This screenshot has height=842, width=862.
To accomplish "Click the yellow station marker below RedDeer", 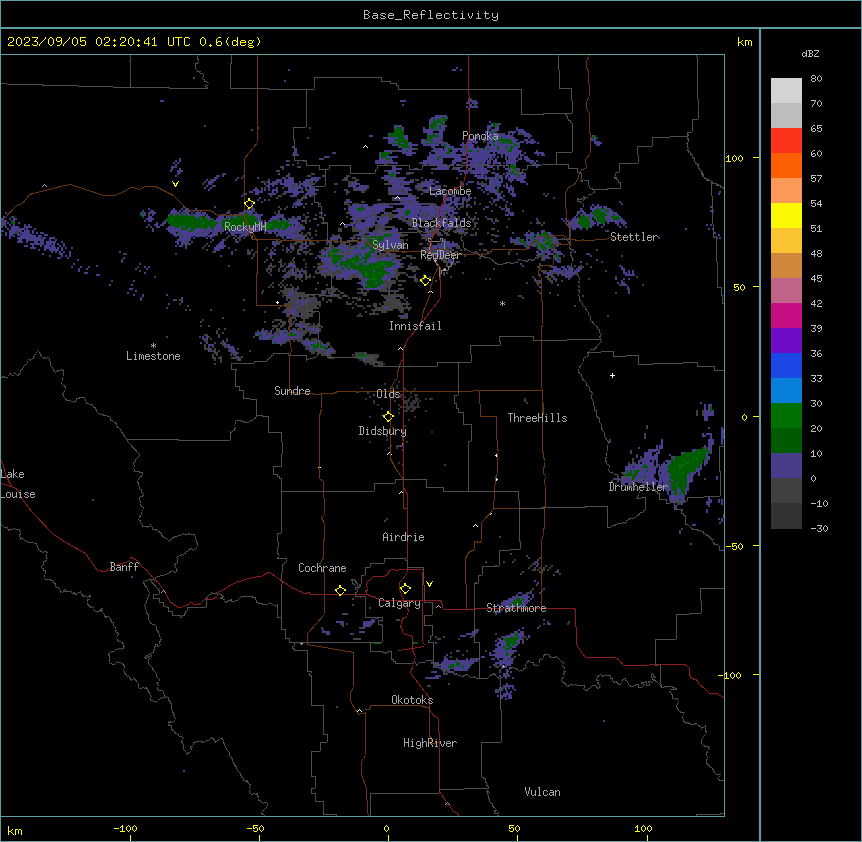I will click(425, 281).
